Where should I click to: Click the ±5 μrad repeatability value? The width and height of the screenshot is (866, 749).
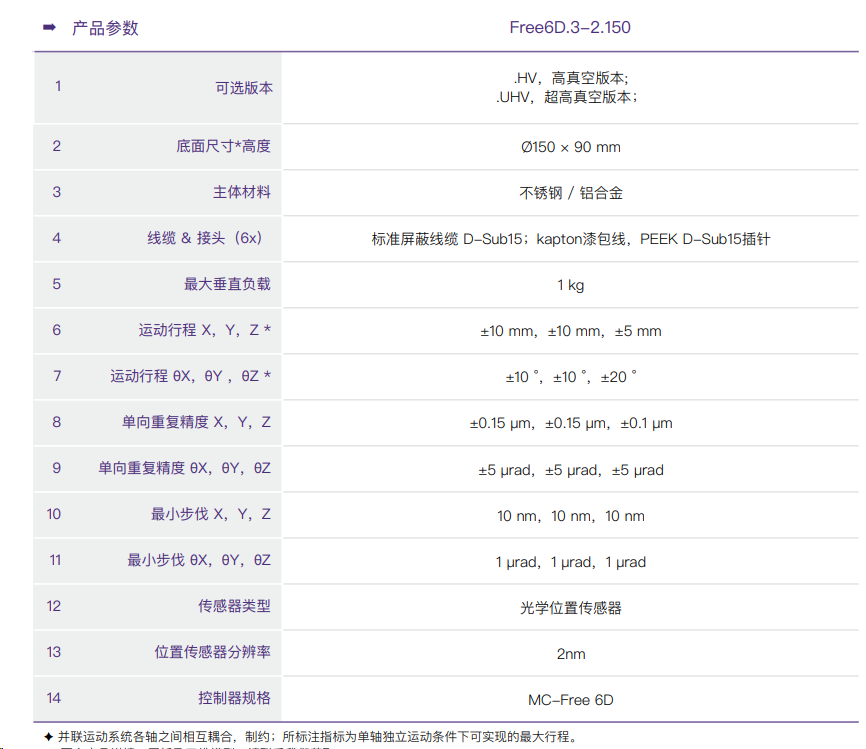570,470
